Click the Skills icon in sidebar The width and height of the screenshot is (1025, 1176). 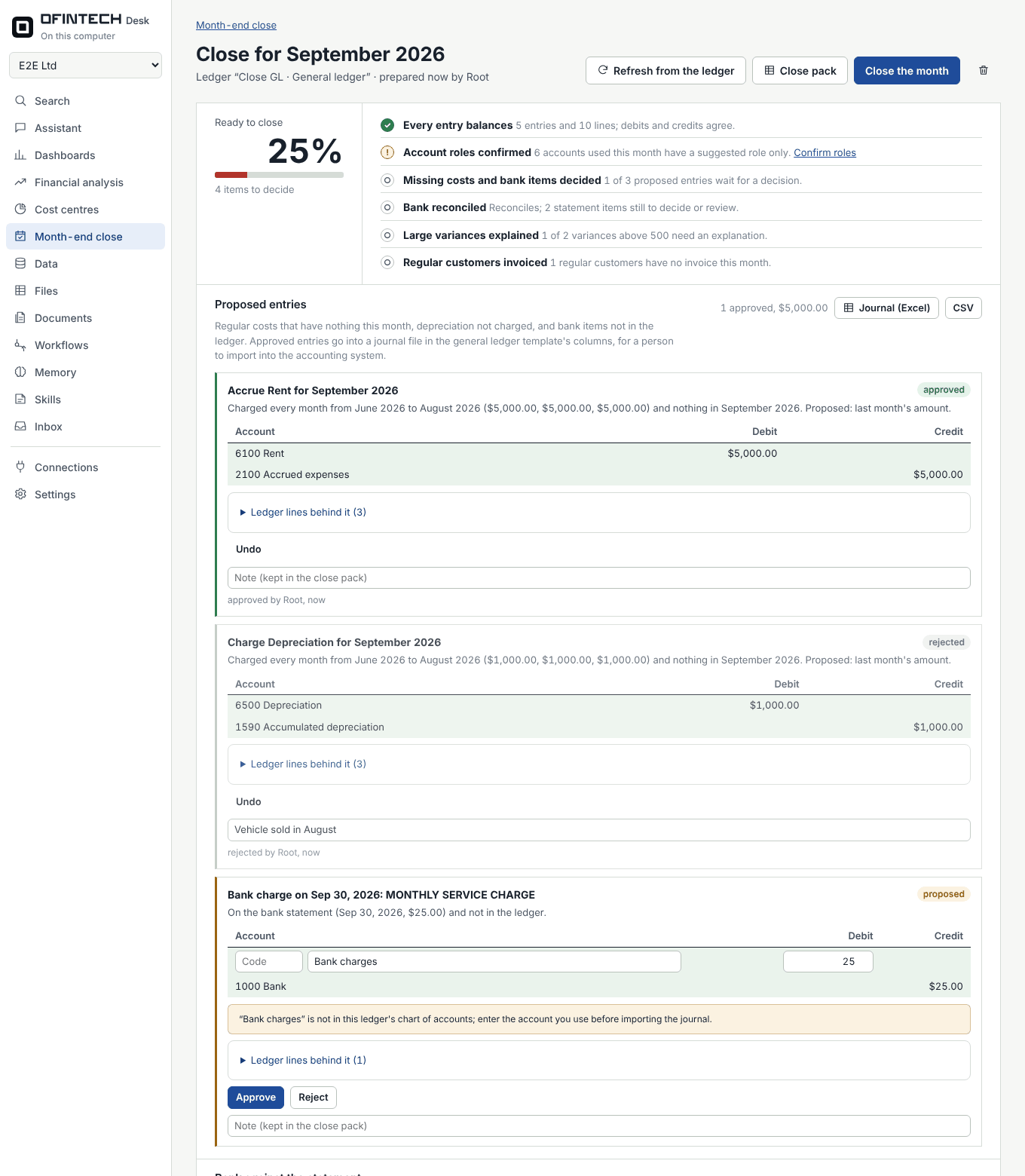pyautogui.click(x=20, y=400)
